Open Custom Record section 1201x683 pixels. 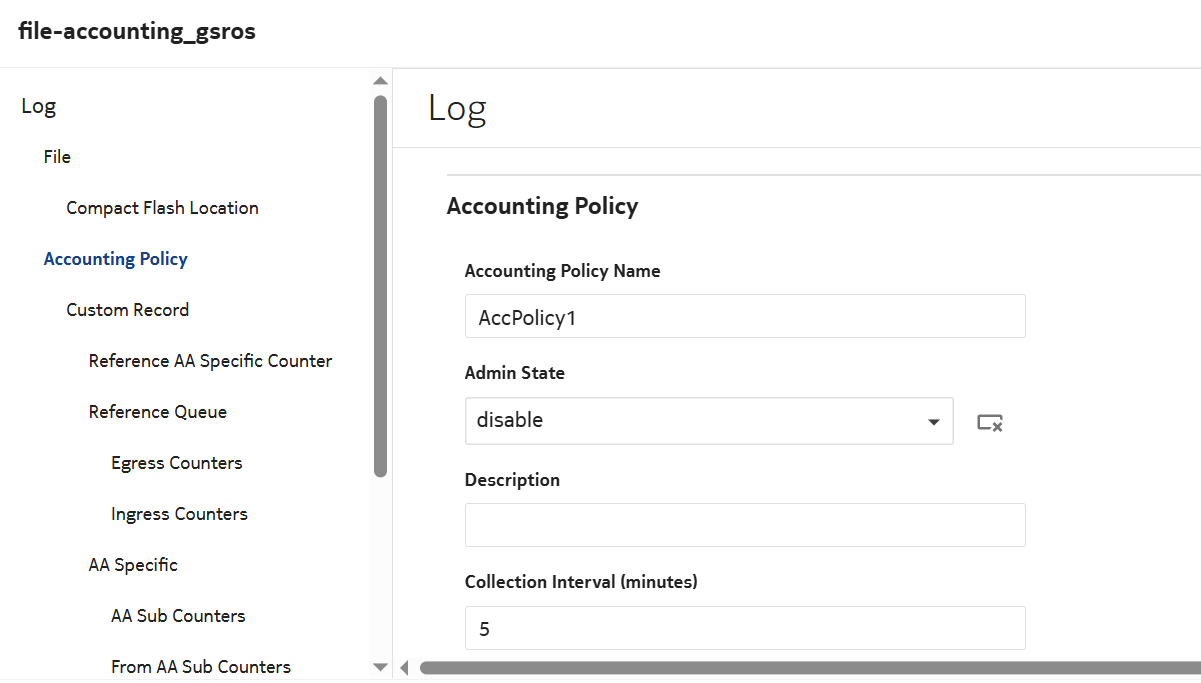click(127, 310)
